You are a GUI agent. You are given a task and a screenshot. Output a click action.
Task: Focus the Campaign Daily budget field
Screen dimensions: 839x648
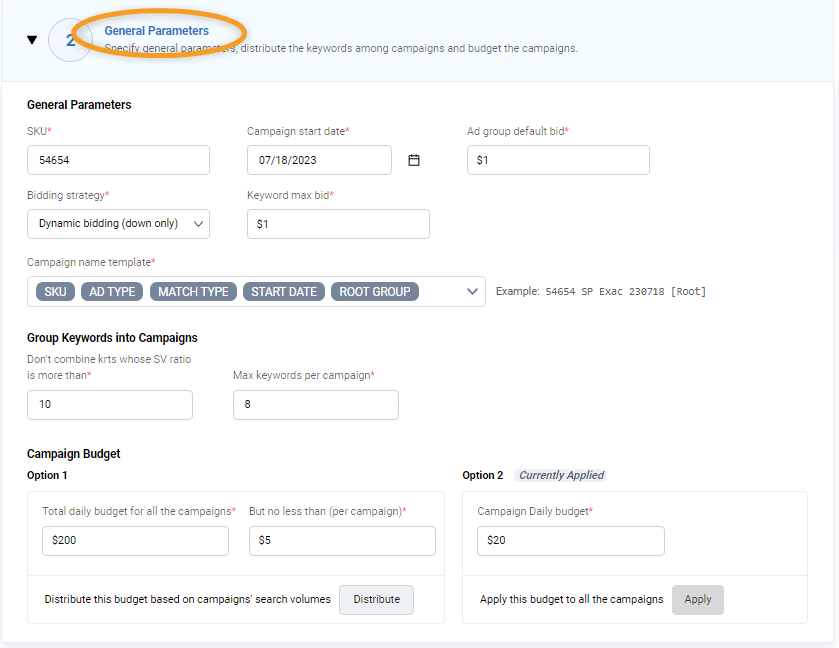click(x=571, y=540)
